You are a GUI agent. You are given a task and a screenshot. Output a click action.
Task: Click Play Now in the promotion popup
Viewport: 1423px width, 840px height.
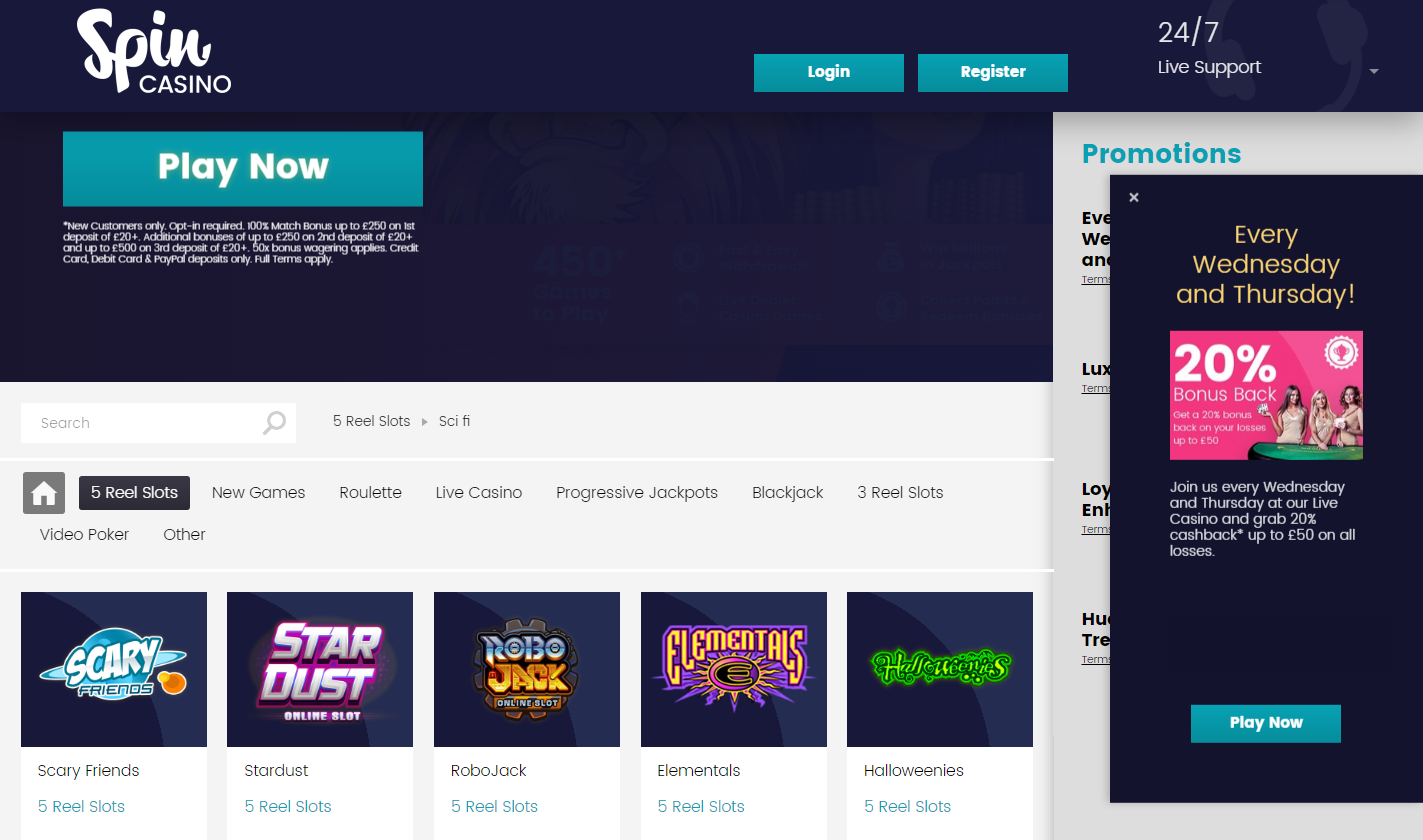1266,723
